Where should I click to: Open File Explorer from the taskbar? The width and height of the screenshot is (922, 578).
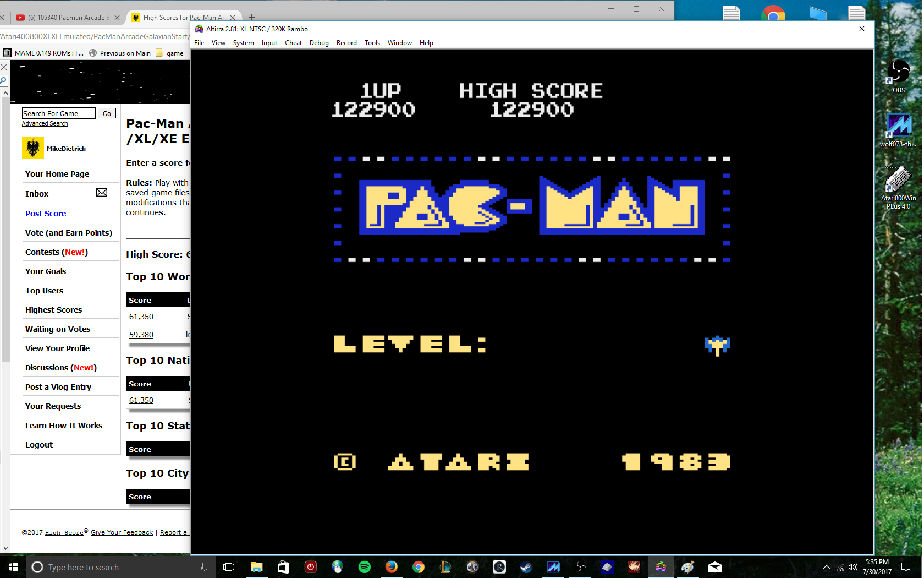[x=256, y=567]
